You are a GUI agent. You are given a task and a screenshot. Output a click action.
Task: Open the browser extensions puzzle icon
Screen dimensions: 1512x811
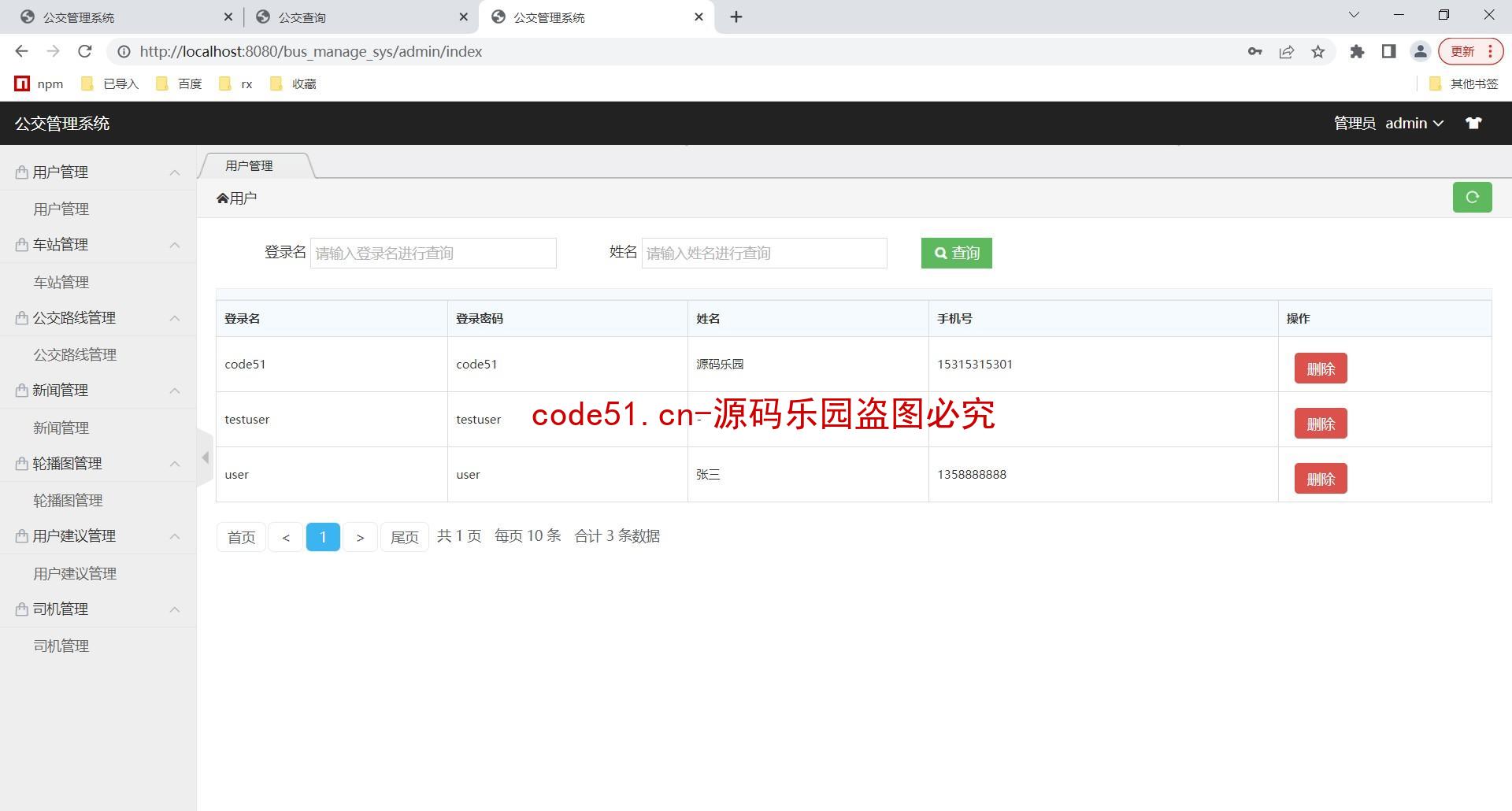click(x=1357, y=51)
